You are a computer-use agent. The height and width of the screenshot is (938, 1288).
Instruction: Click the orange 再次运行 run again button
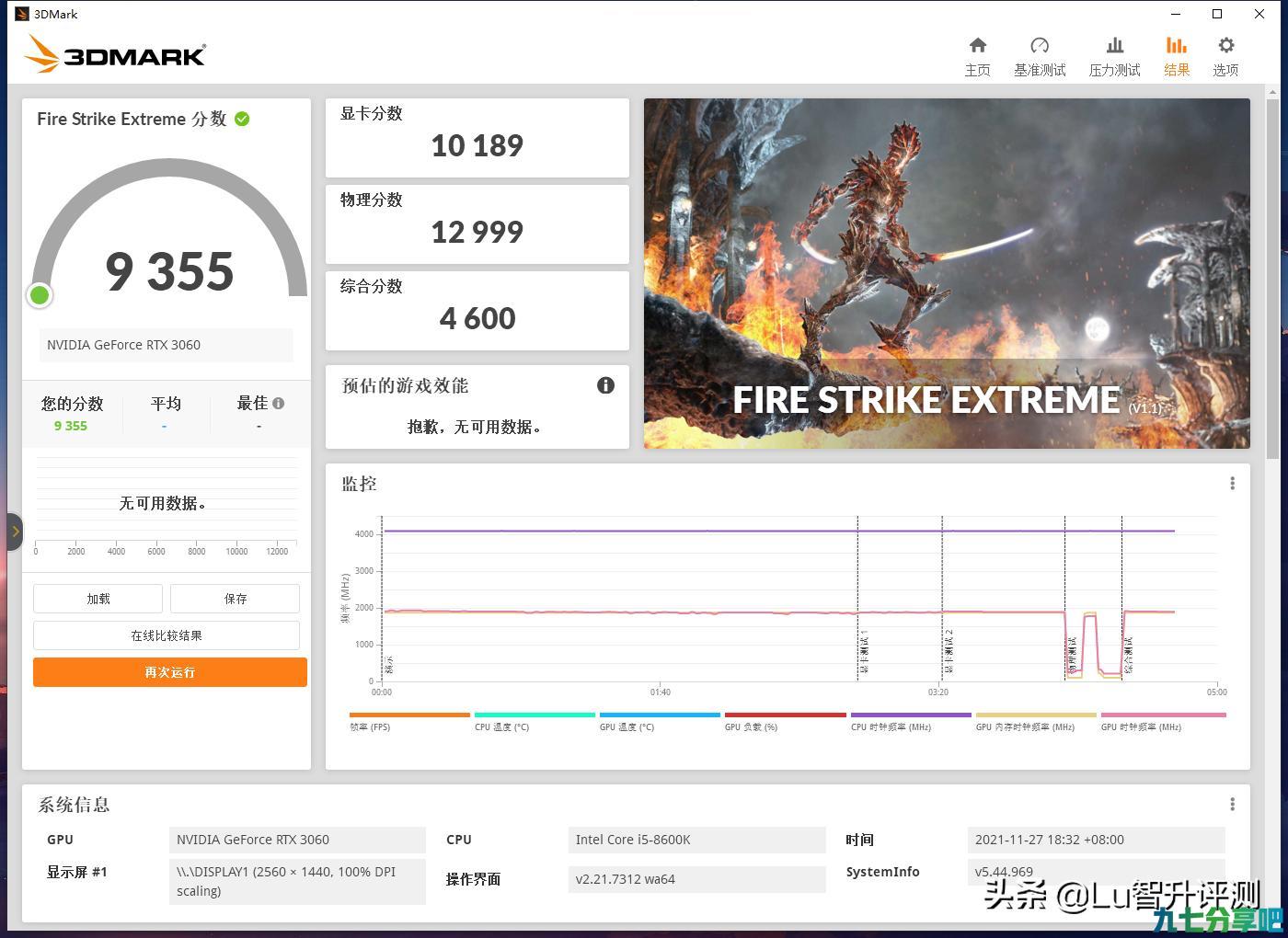click(170, 672)
